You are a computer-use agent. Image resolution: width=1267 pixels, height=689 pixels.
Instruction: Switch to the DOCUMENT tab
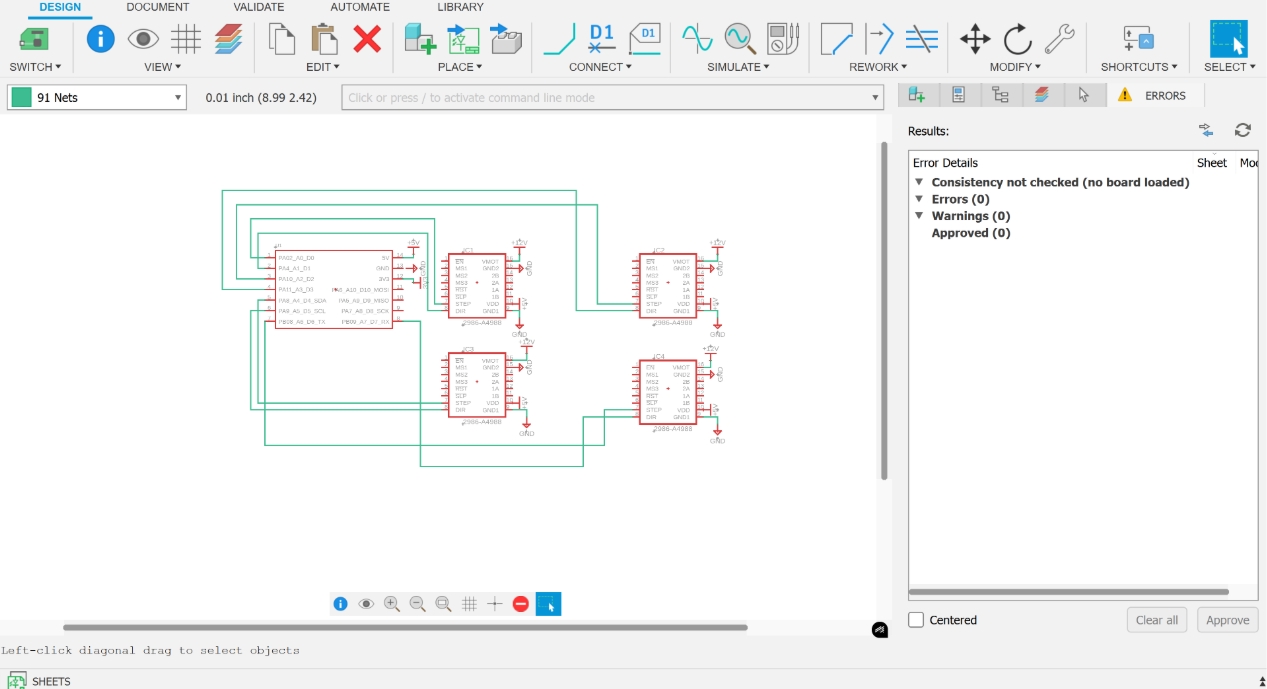pyautogui.click(x=158, y=7)
